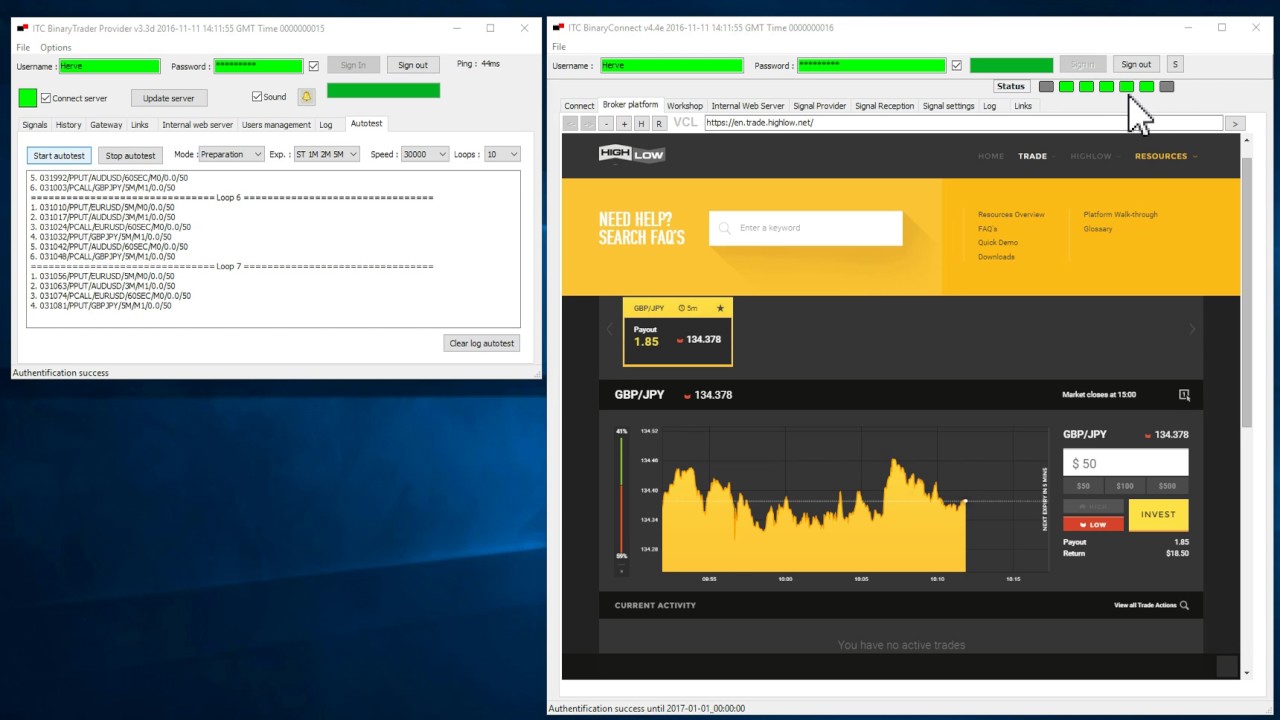
Task: Click the ITC BinaryTrader Provider title bar icon
Action: point(22,28)
